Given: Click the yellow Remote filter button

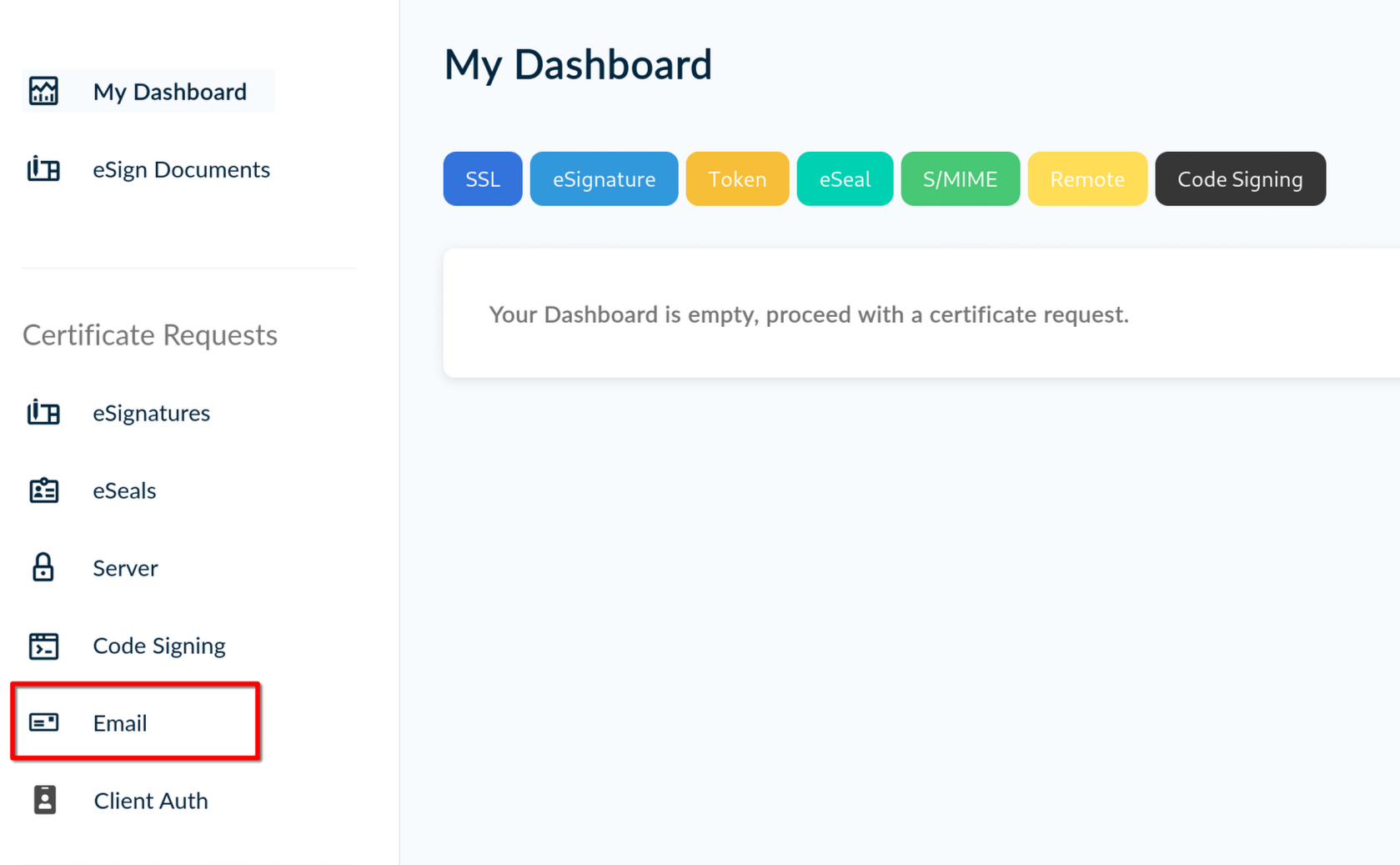Looking at the screenshot, I should click(1086, 179).
